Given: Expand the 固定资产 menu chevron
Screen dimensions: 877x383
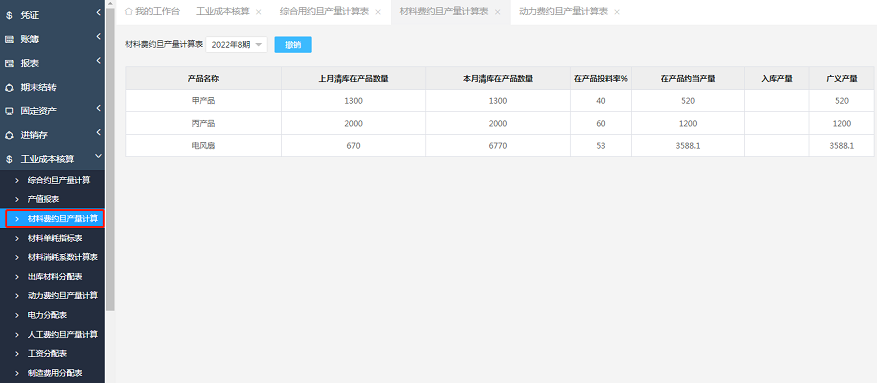Looking at the screenshot, I should 98,108.
